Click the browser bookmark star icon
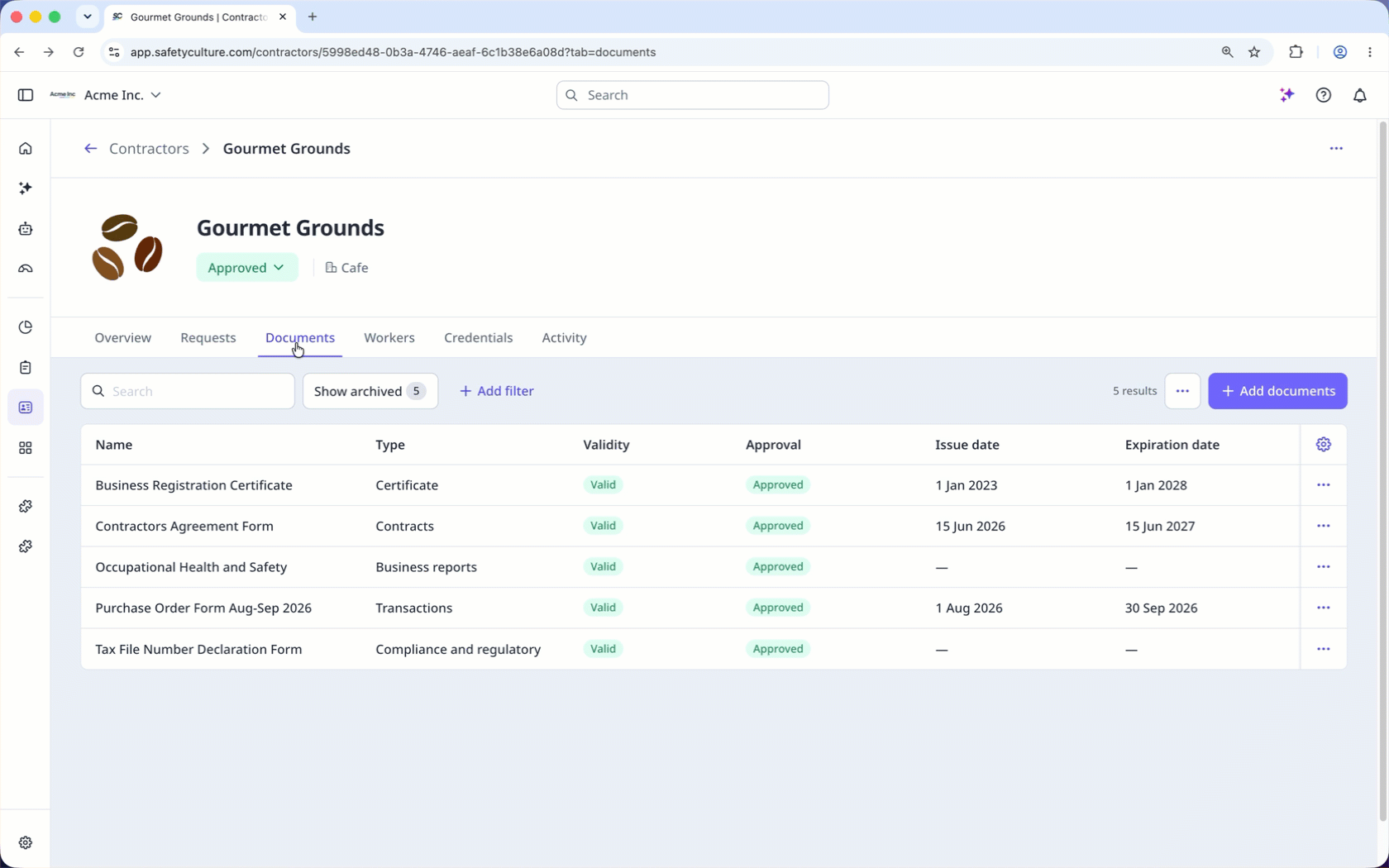The height and width of the screenshot is (868, 1389). 1254,52
